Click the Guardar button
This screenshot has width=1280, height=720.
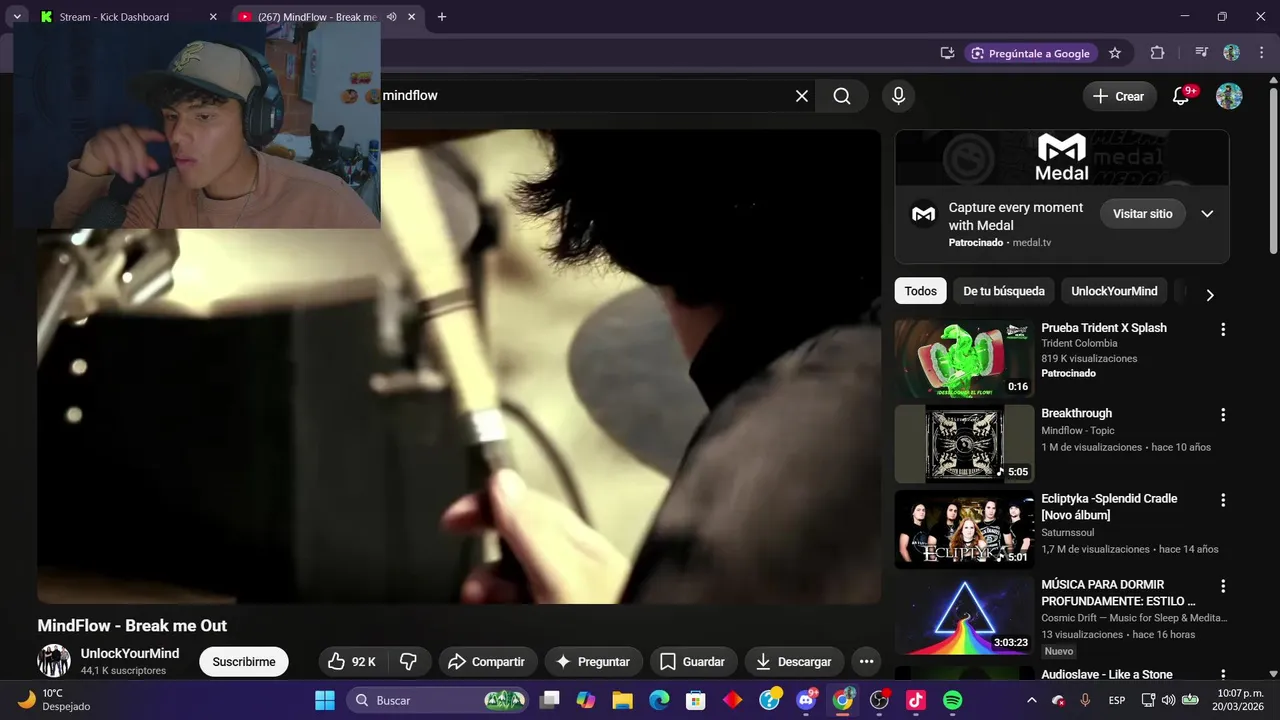(x=693, y=661)
